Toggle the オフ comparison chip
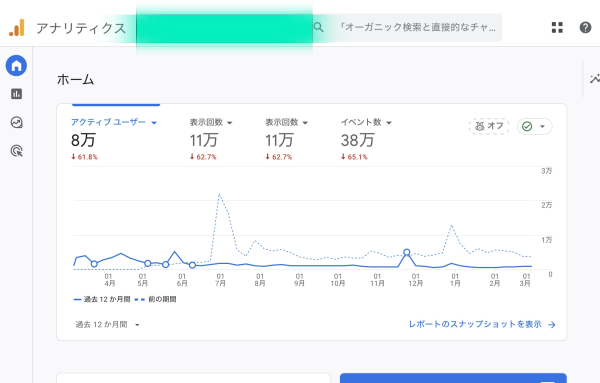The width and height of the screenshot is (600, 383). 489,126
